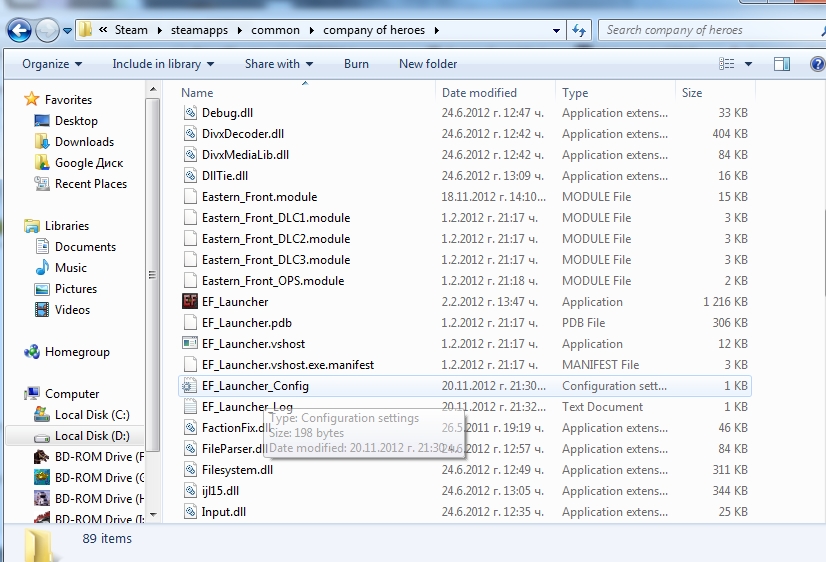Viewport: 826px width, 562px height.
Task: Open the Include in library menu
Action: (x=163, y=64)
